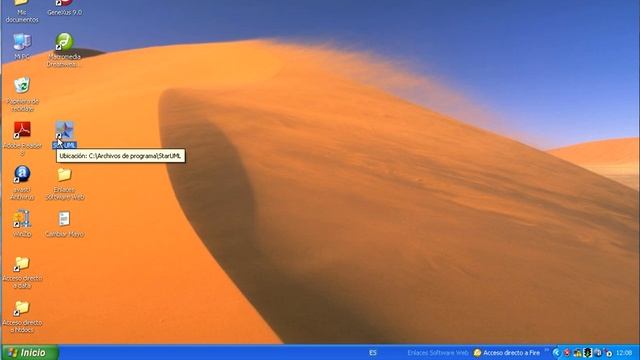Screen dimensions: 640x360
Task: Click the traffic-light icon in system tray
Action: point(587,353)
